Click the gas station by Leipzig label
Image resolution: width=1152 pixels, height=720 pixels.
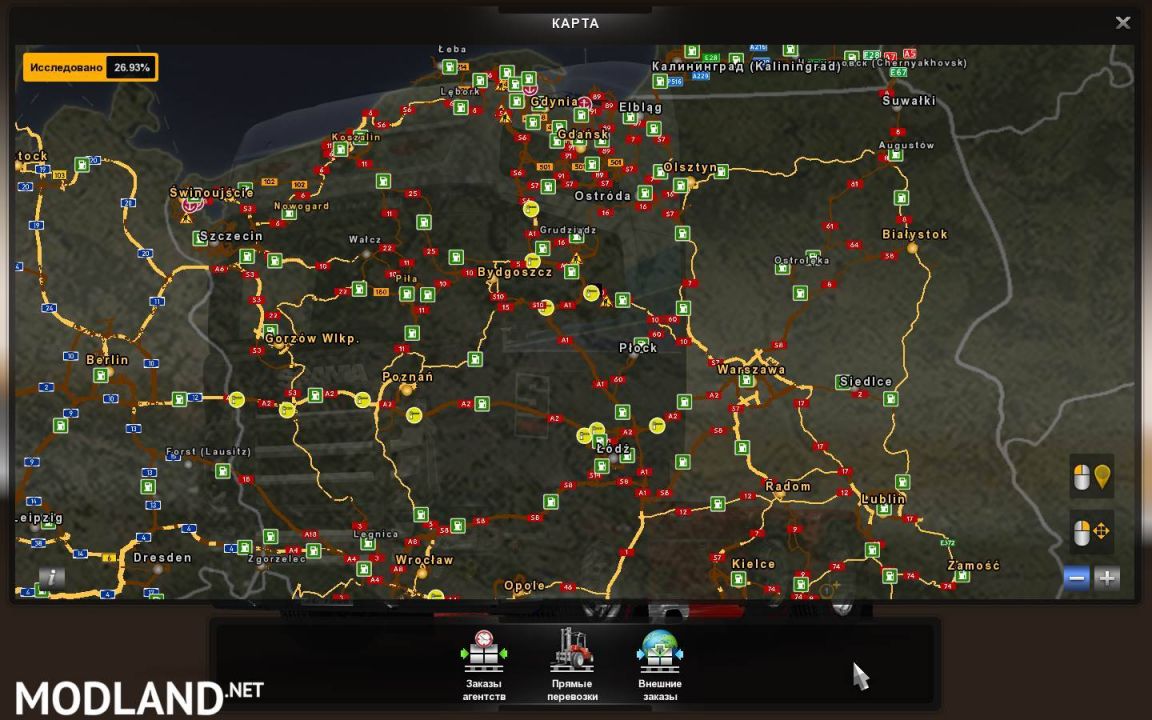pyautogui.click(x=49, y=522)
